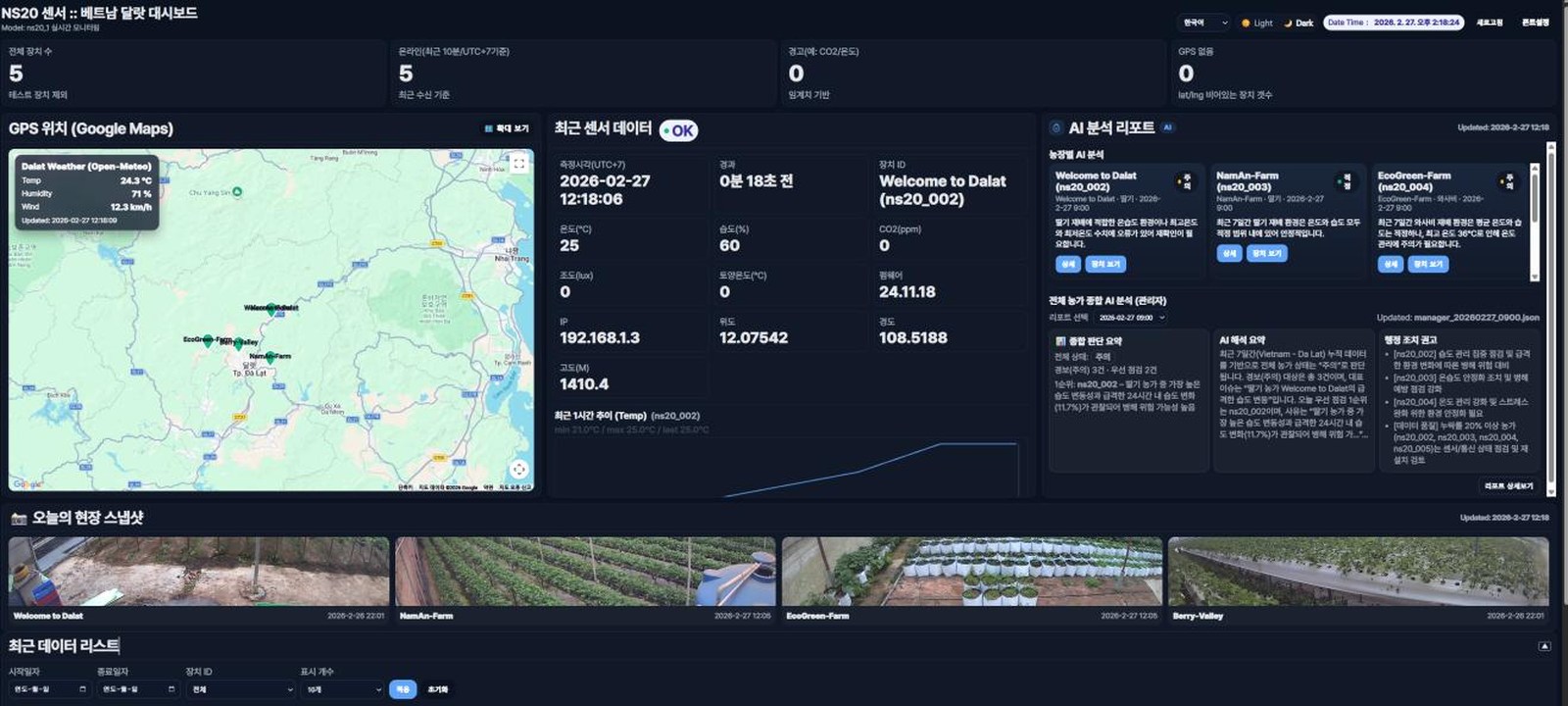Click the Chu Yang Sin park icon on map

[237, 192]
